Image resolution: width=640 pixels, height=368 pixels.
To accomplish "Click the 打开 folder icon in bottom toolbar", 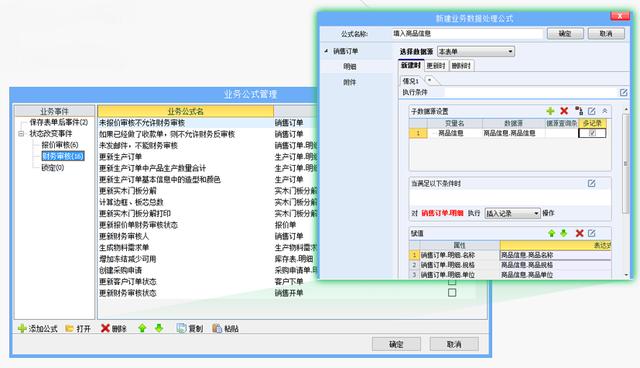I will coord(70,328).
